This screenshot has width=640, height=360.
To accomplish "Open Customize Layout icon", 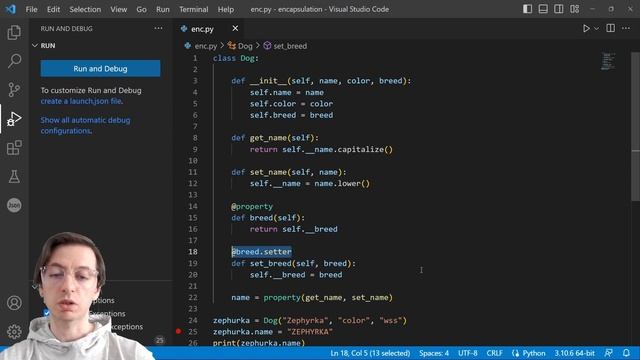I will (574, 9).
